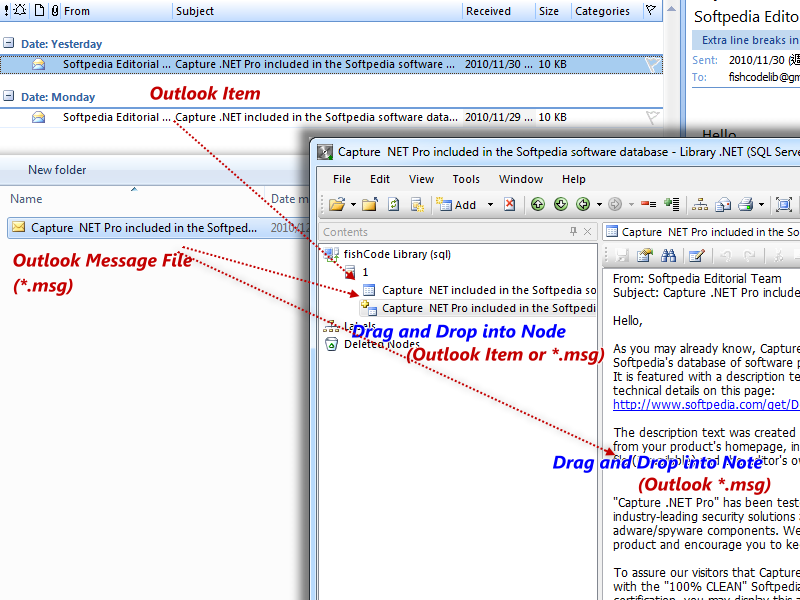Open the dropdown arrow beside the open-folder icon
This screenshot has height=600, width=800.
click(x=353, y=205)
